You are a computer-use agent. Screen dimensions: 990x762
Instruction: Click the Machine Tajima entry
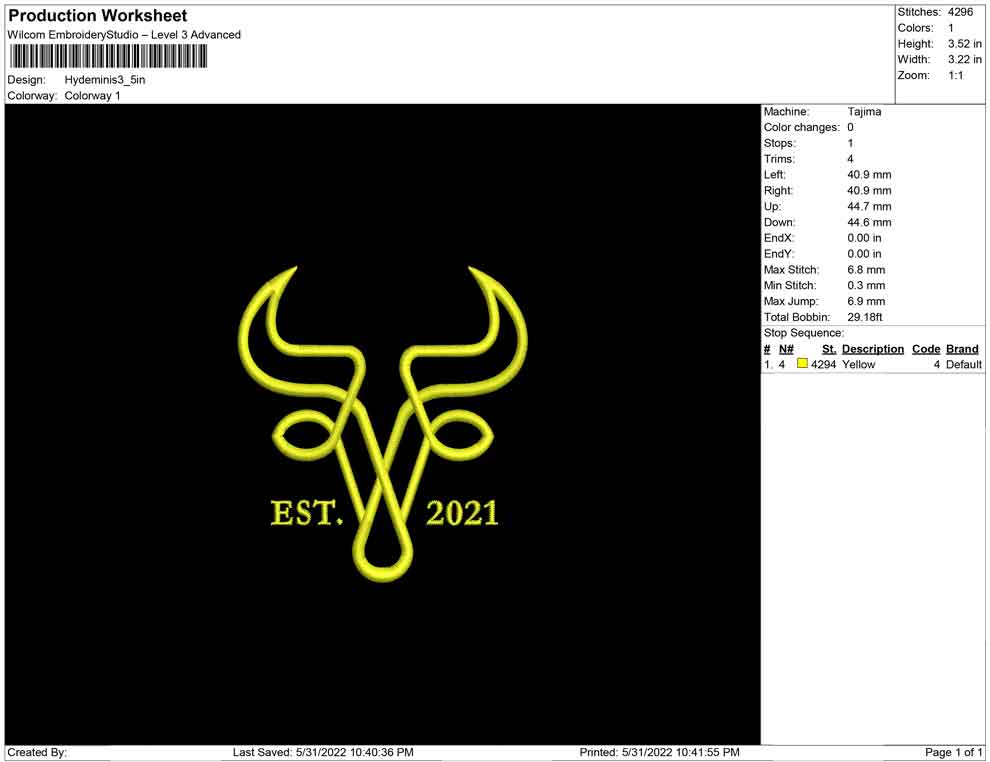tap(864, 112)
